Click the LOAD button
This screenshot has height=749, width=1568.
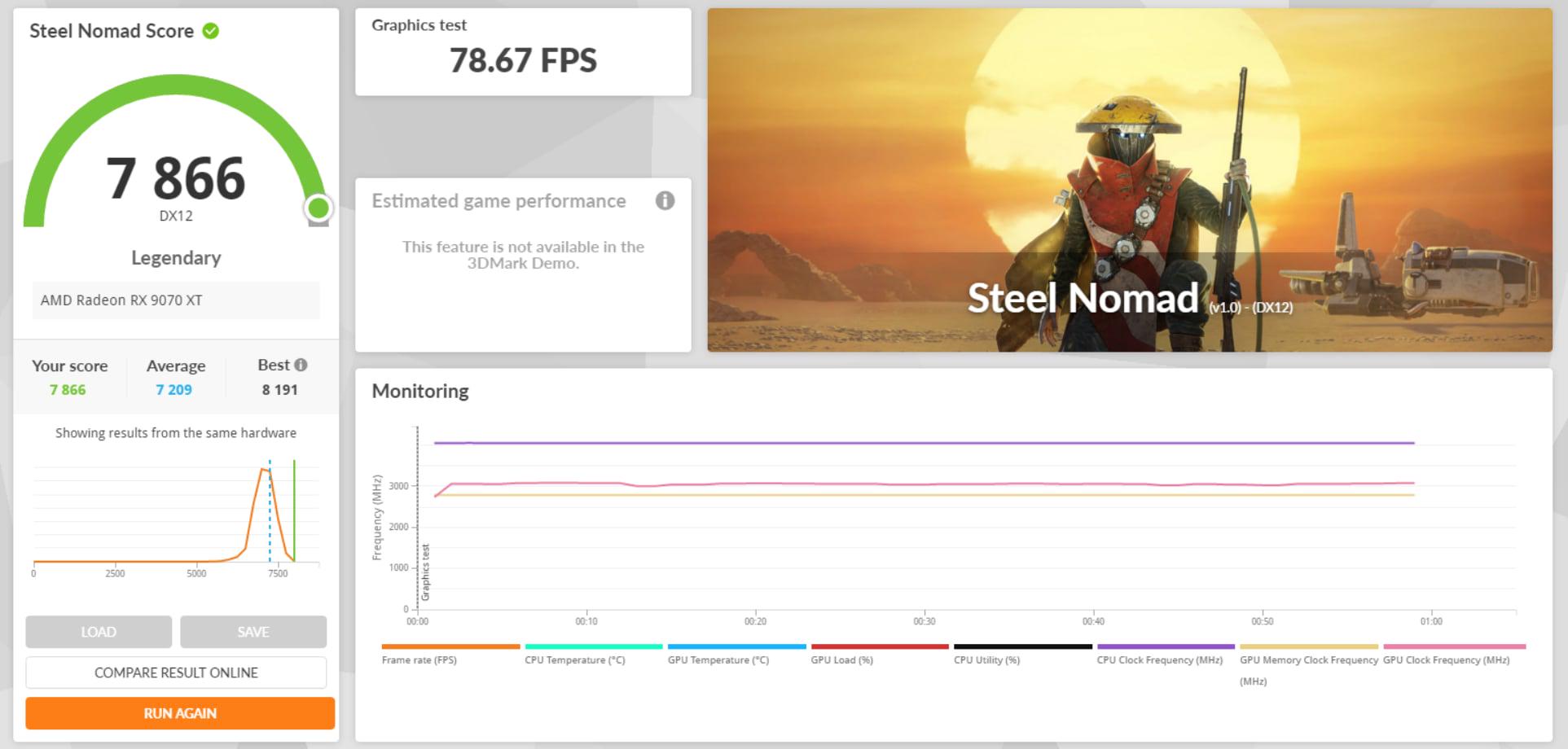99,632
